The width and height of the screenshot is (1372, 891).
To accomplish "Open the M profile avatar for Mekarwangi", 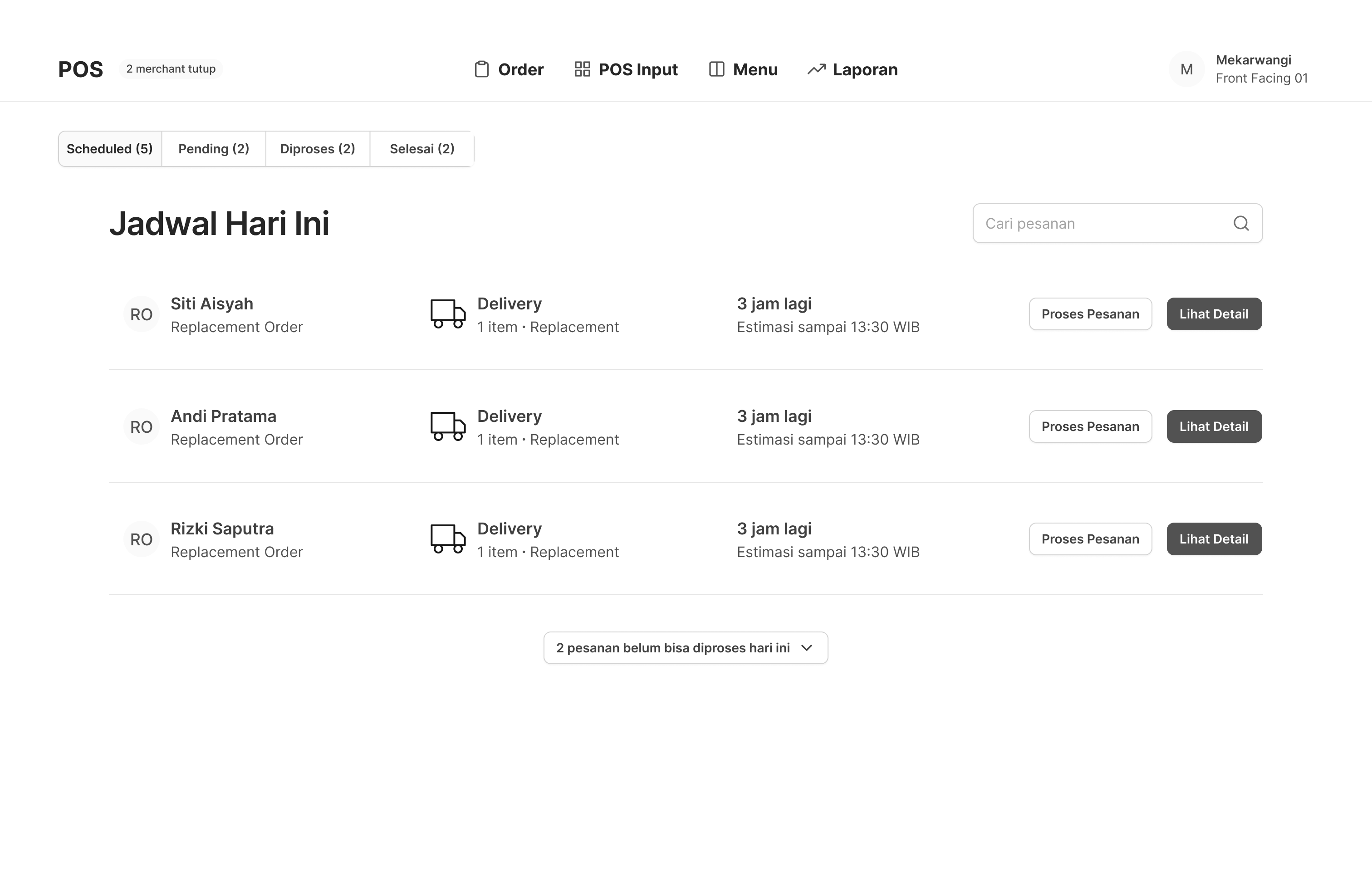I will [x=1186, y=69].
